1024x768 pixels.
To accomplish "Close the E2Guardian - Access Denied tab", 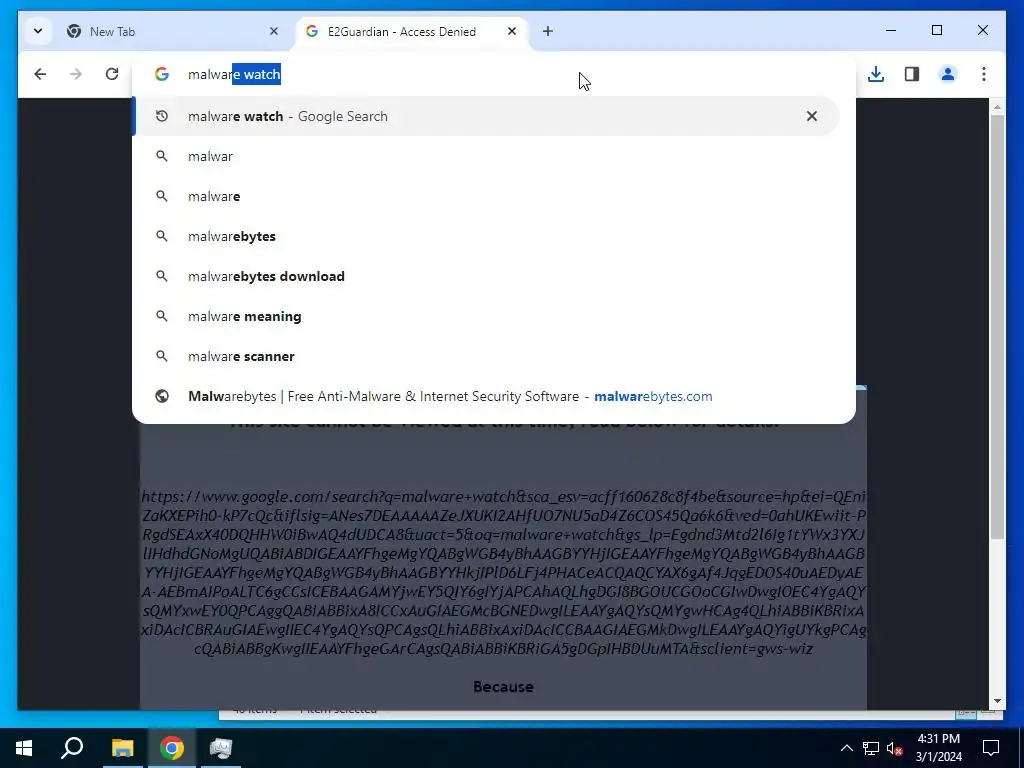I will tap(512, 31).
